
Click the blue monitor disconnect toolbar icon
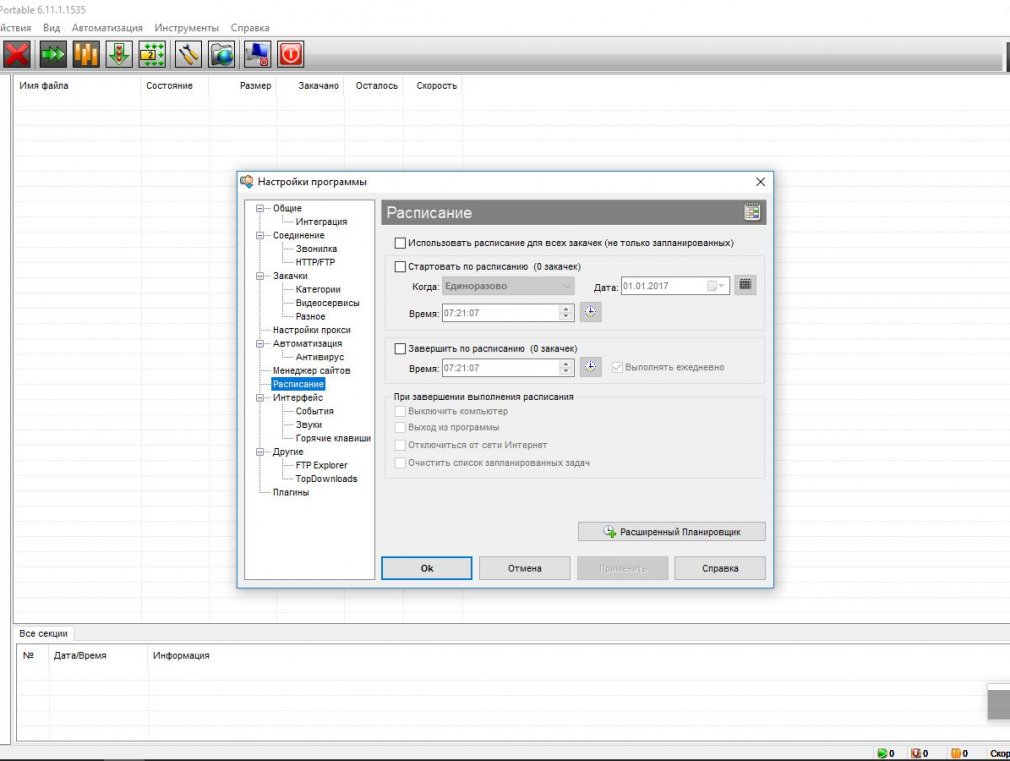click(x=257, y=54)
